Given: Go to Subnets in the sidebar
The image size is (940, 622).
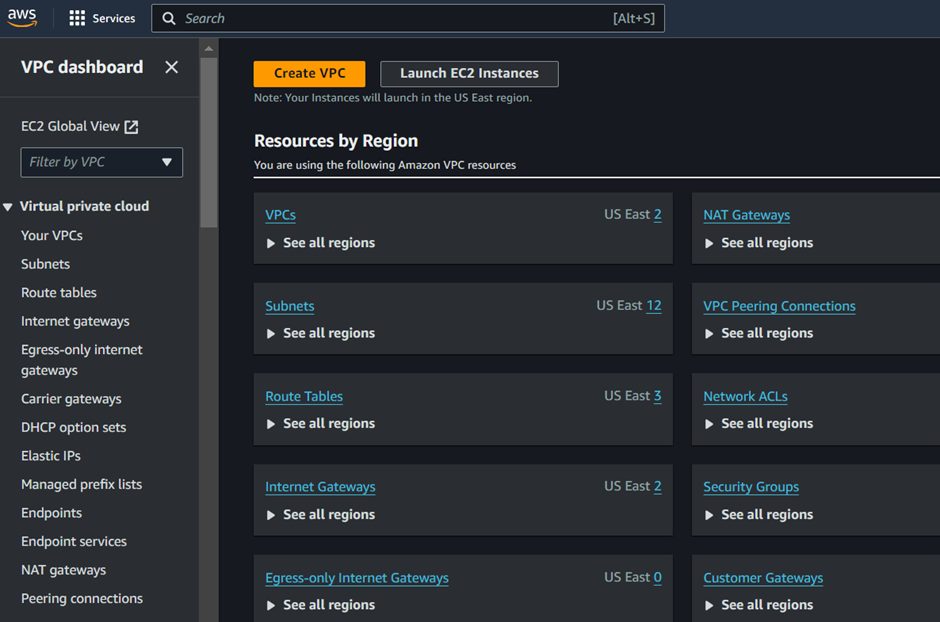Looking at the screenshot, I should (46, 264).
